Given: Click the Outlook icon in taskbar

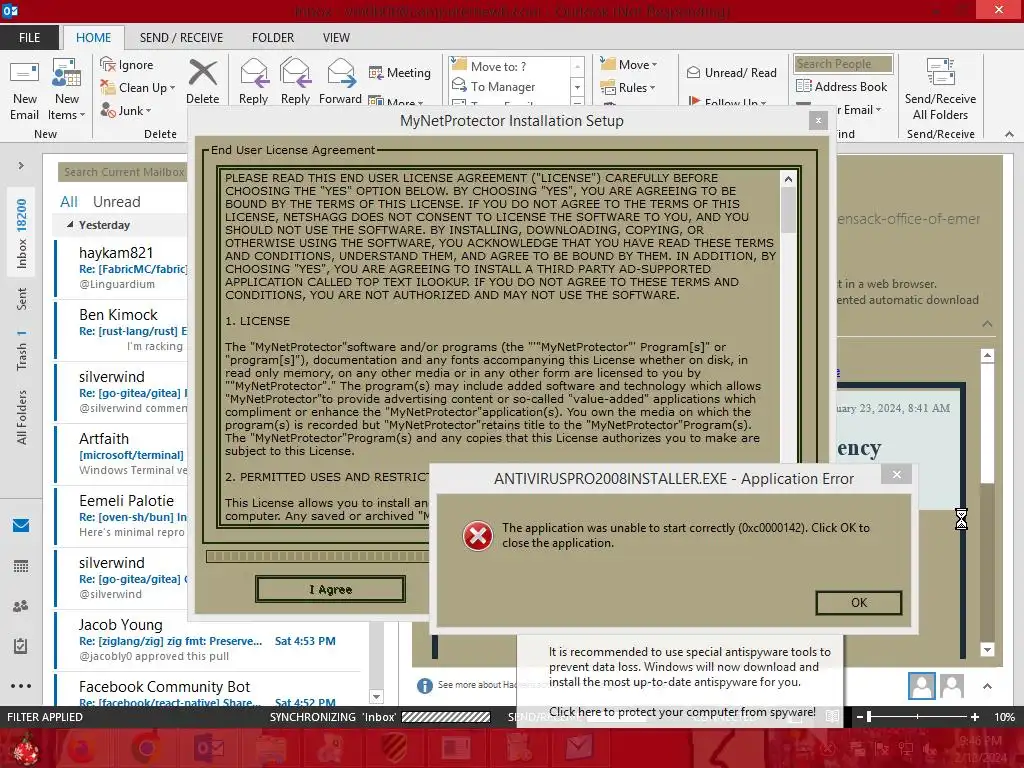Looking at the screenshot, I should tap(209, 748).
